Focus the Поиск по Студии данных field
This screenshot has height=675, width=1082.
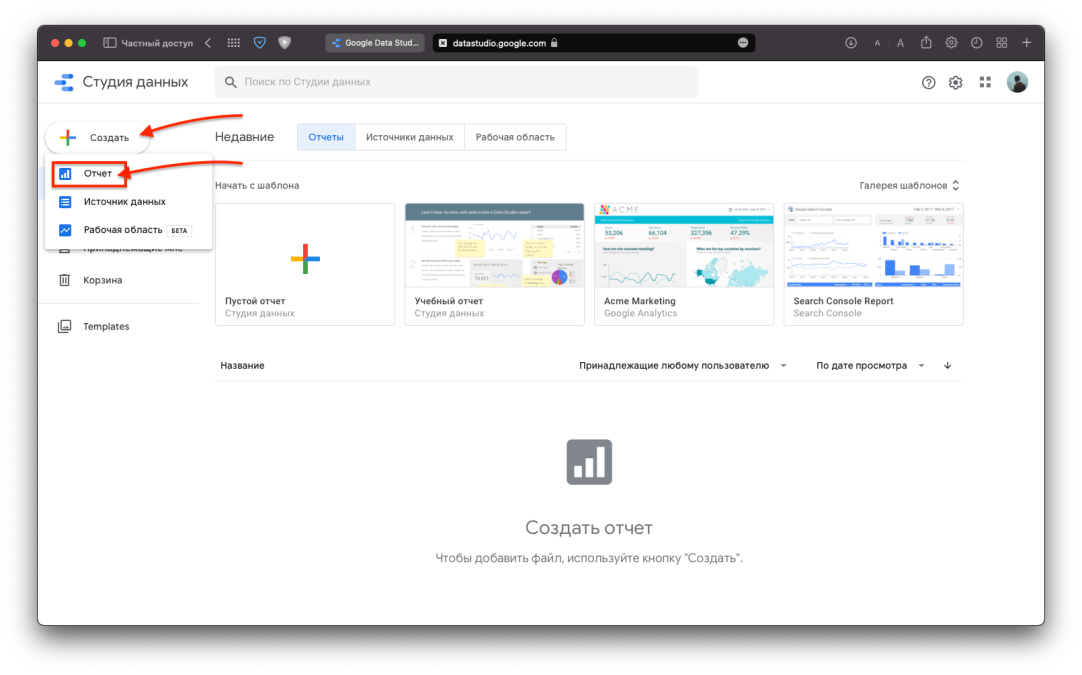click(x=456, y=82)
